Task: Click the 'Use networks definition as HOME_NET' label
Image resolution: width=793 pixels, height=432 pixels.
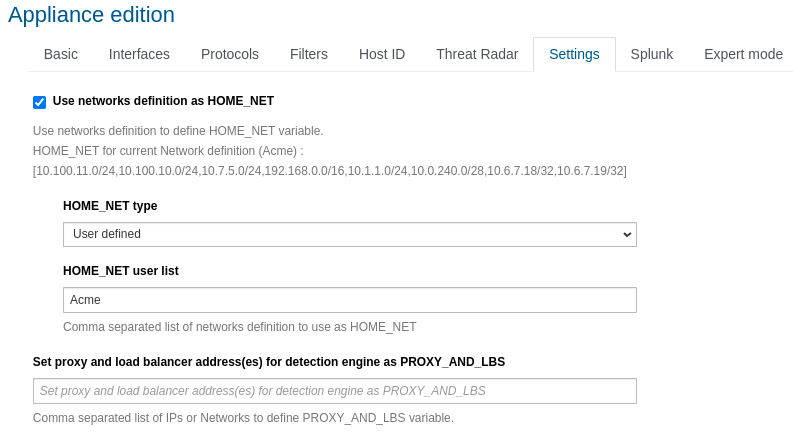Action: click(163, 101)
